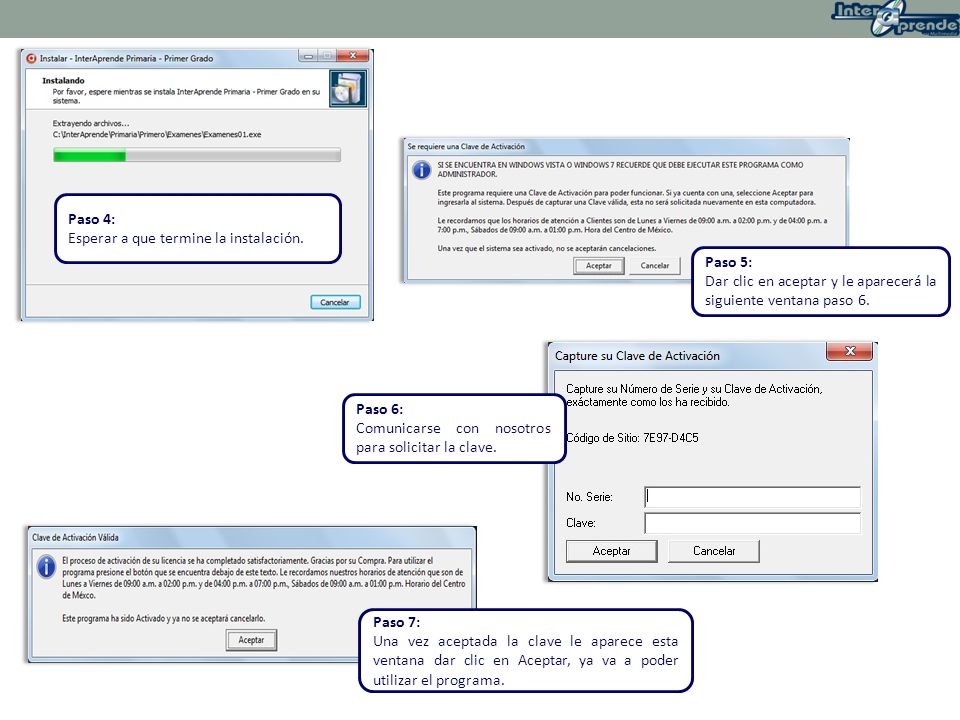Screen dimensions: 960x720
Task: Click 'Clave de Activación Válida' title text
Action: (x=75, y=538)
